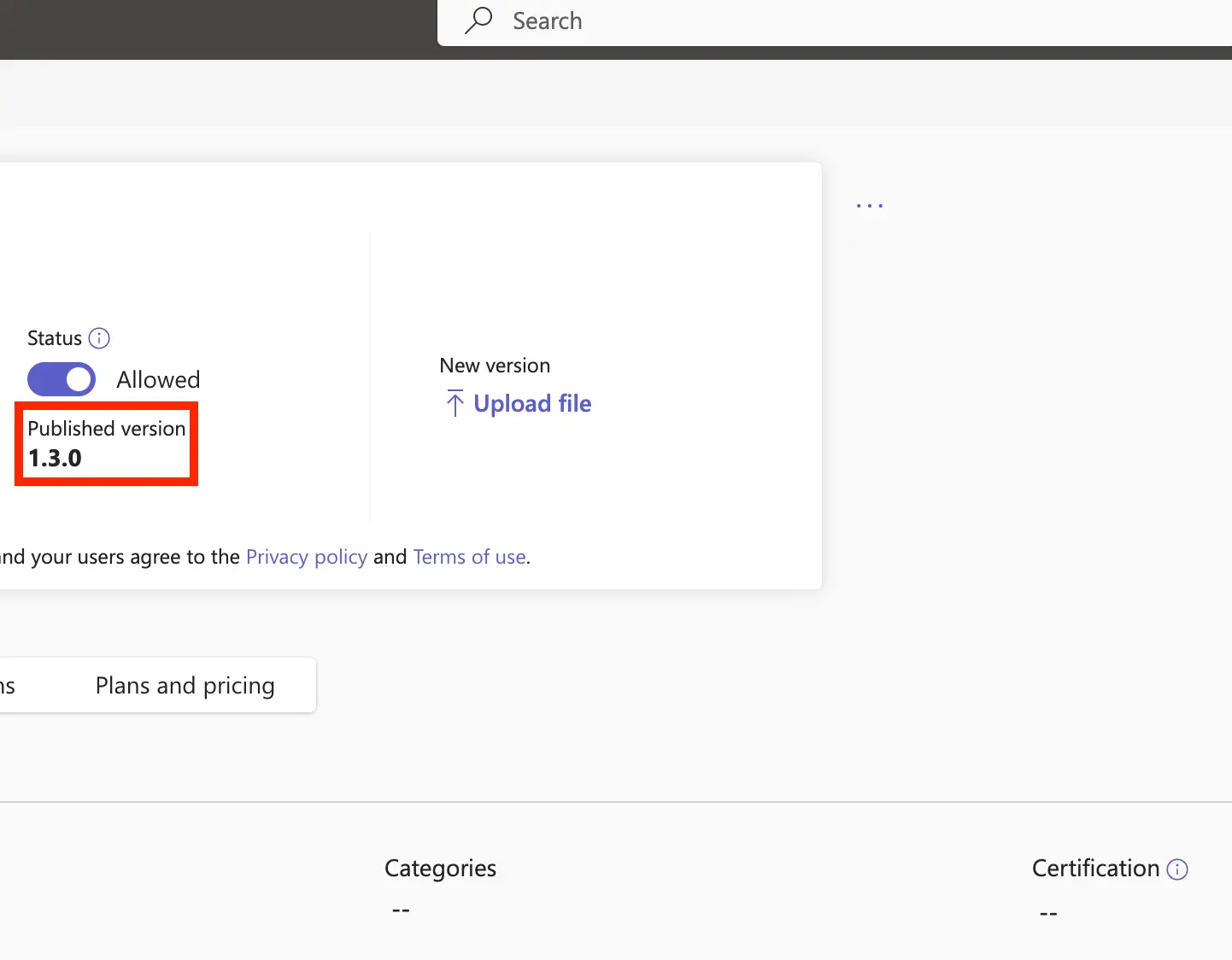
Task: Click the info circle next to Status label
Action: tap(99, 338)
